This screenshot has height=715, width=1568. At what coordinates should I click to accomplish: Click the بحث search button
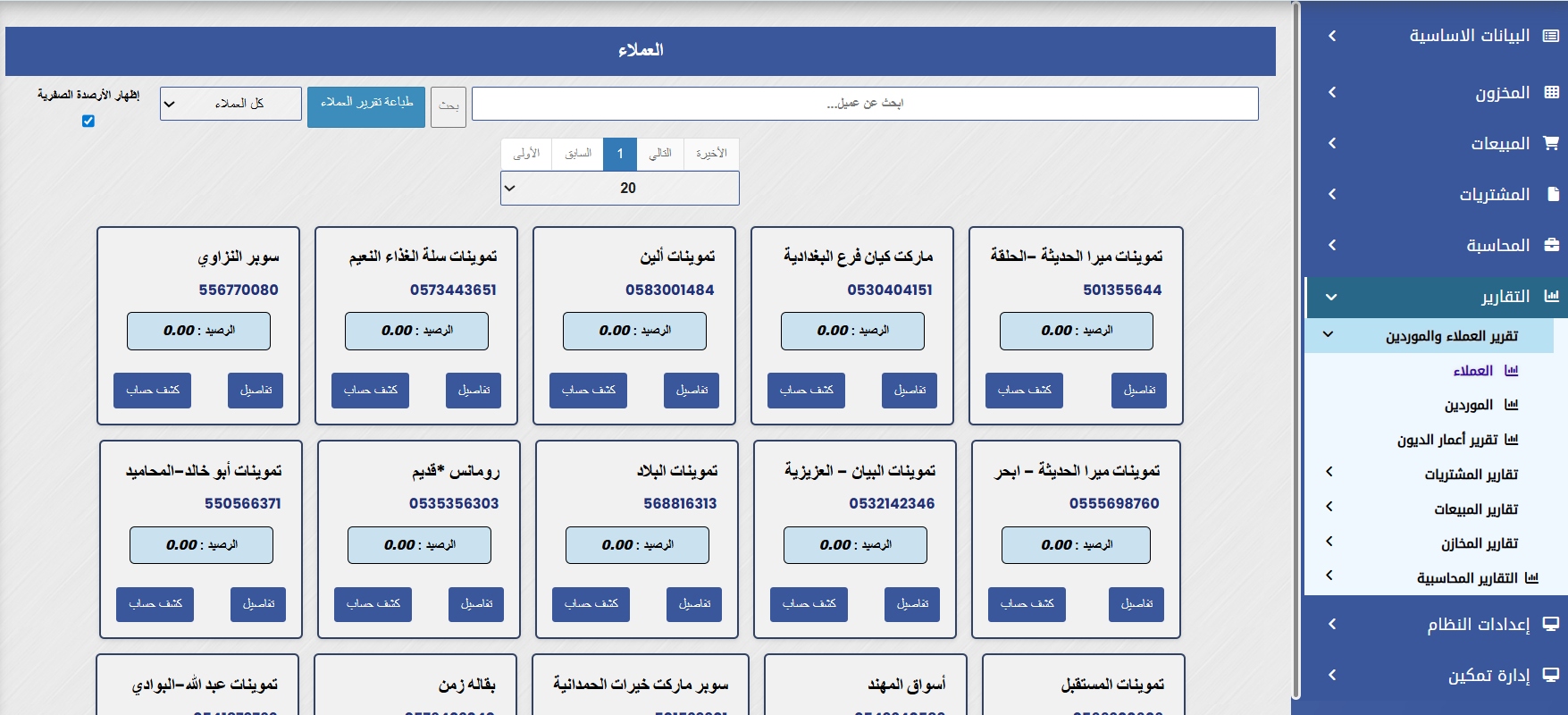(449, 106)
